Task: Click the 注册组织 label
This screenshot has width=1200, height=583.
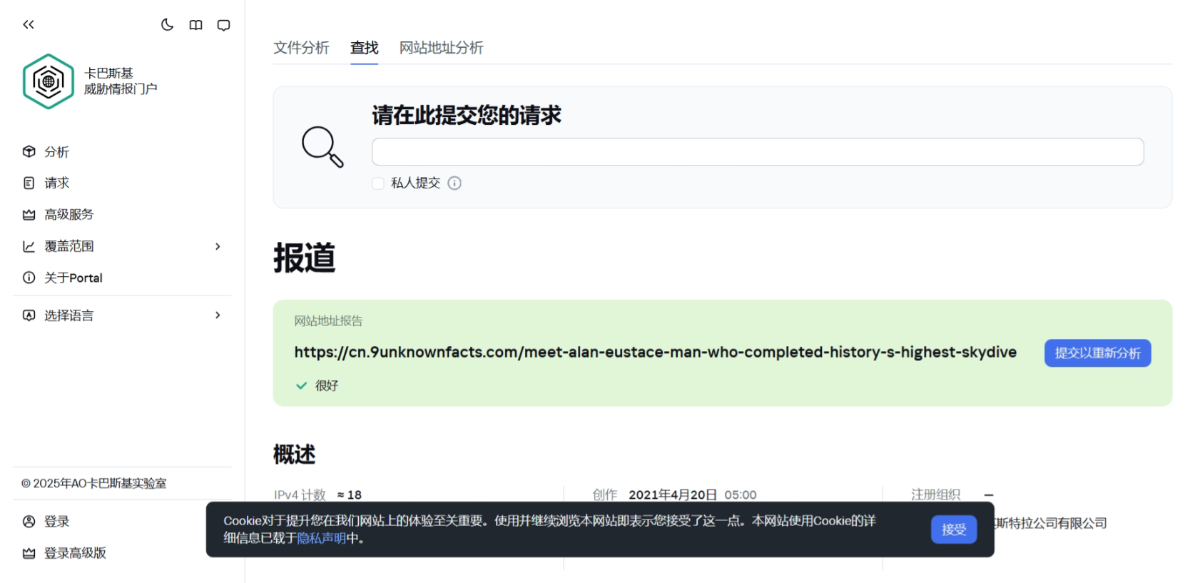Action: (936, 494)
